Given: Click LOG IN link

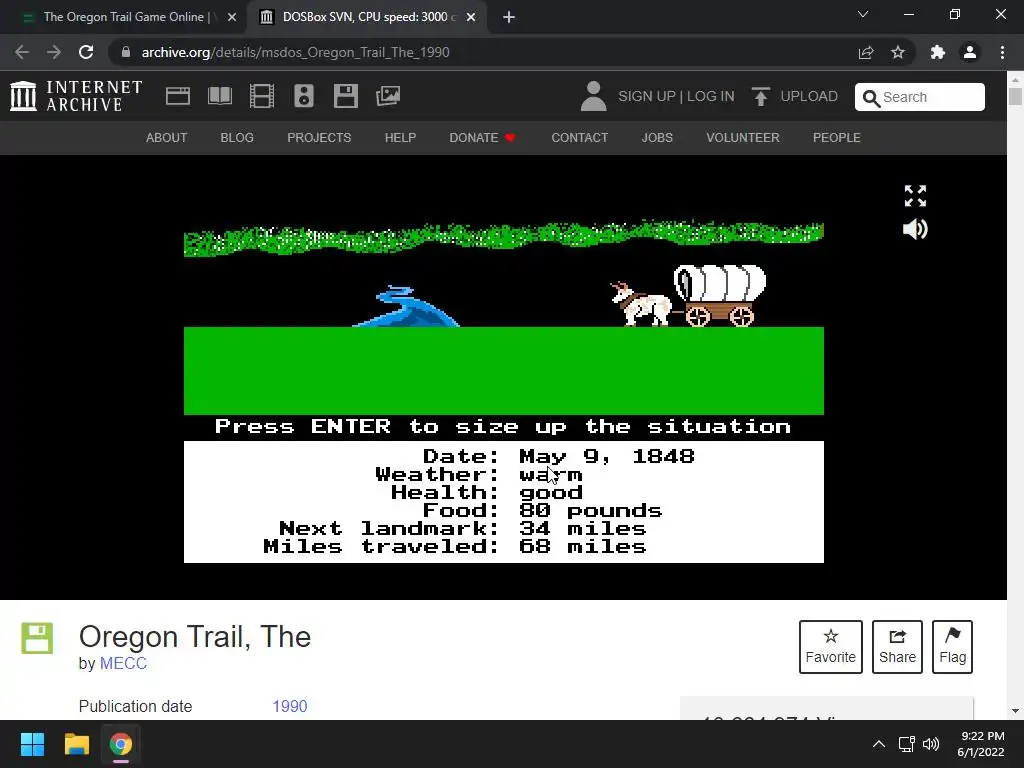Looking at the screenshot, I should (x=711, y=97).
